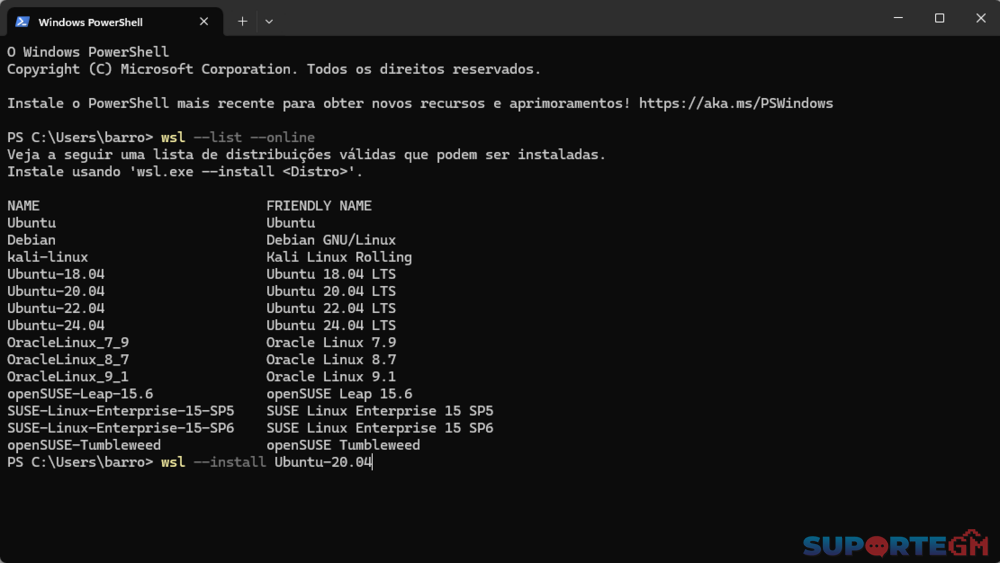
Task: Click the SuporteGM watermark logo
Action: point(895,545)
